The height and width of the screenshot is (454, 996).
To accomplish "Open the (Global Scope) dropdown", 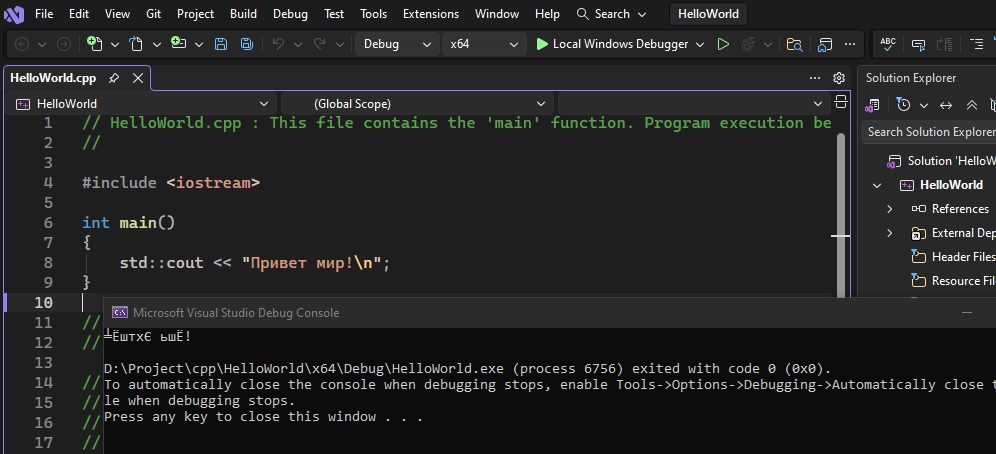I will (x=417, y=103).
